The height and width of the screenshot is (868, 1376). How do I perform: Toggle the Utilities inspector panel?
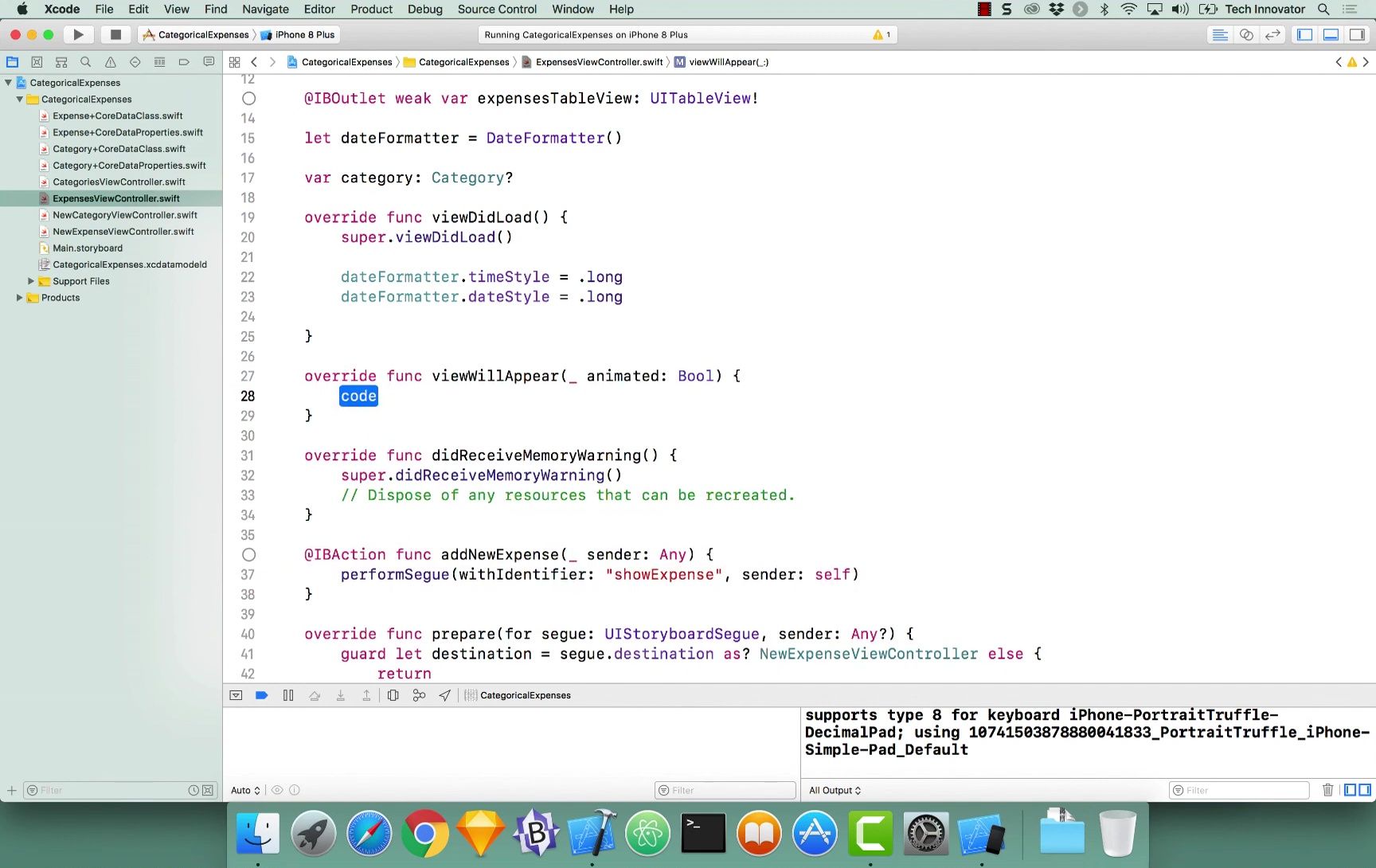[x=1357, y=34]
